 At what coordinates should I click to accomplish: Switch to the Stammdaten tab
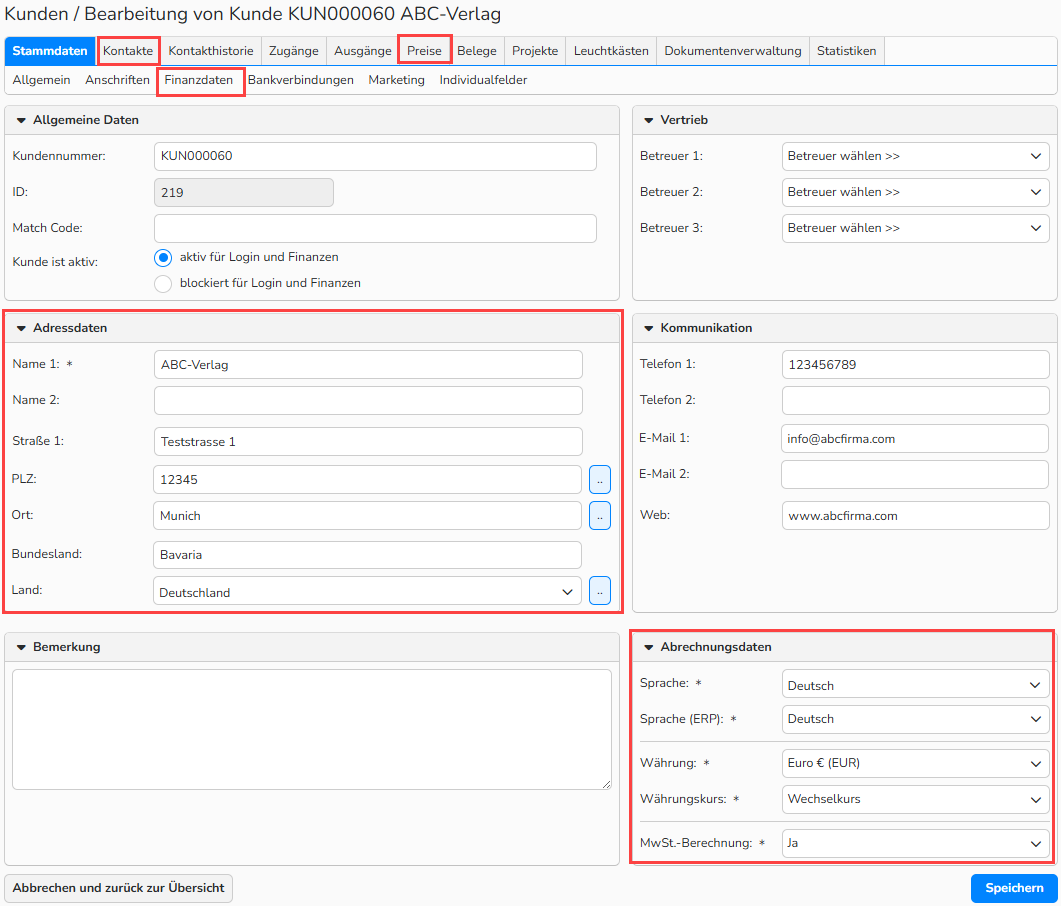coord(49,51)
